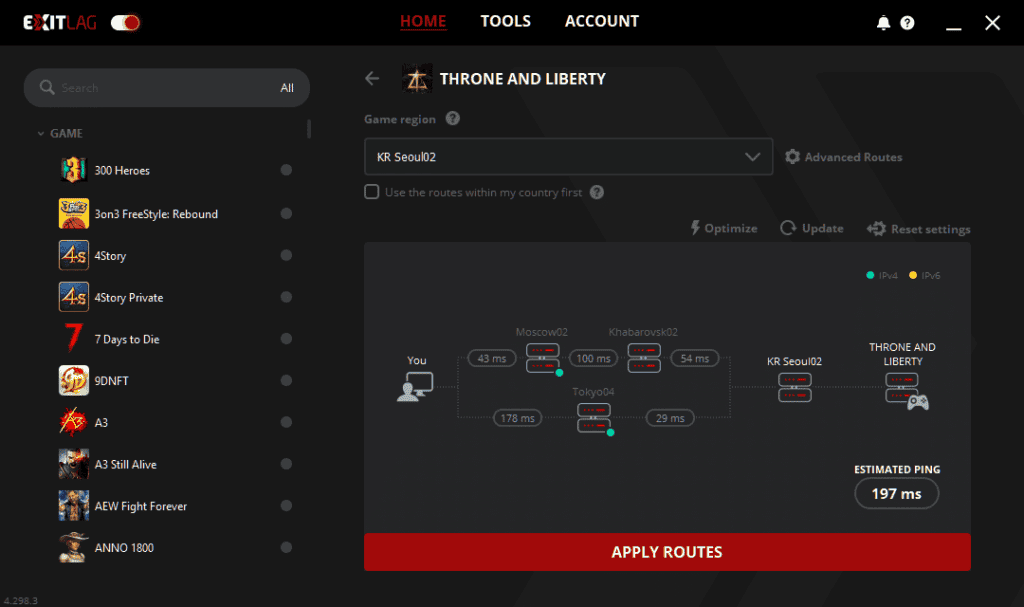Click the You computer user icon

click(415, 386)
